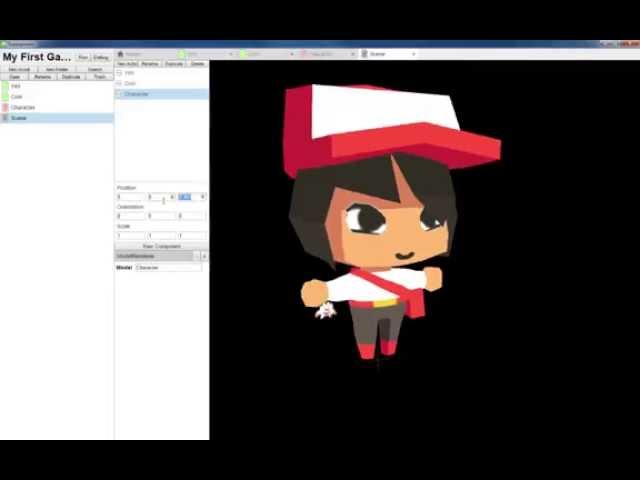The height and width of the screenshot is (480, 640).
Task: Click the Run button beside the project title
Action: coord(83,58)
